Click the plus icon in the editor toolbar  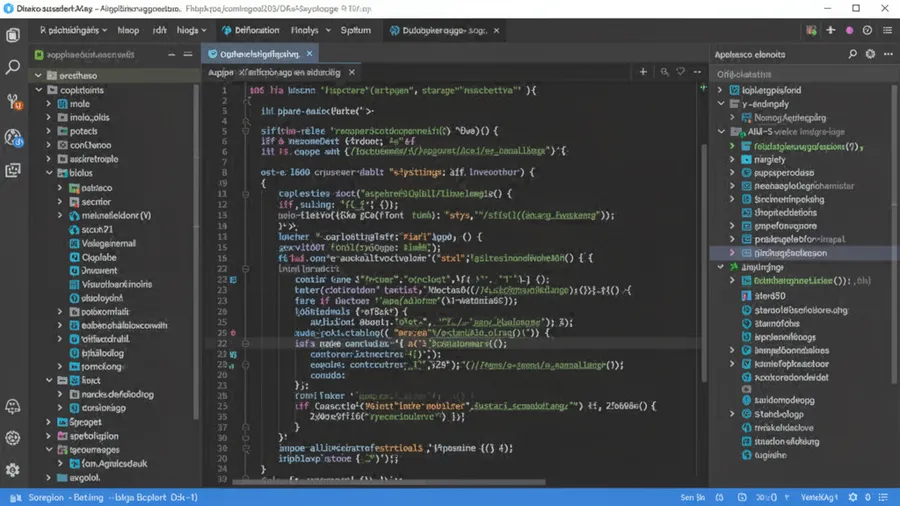tap(643, 72)
